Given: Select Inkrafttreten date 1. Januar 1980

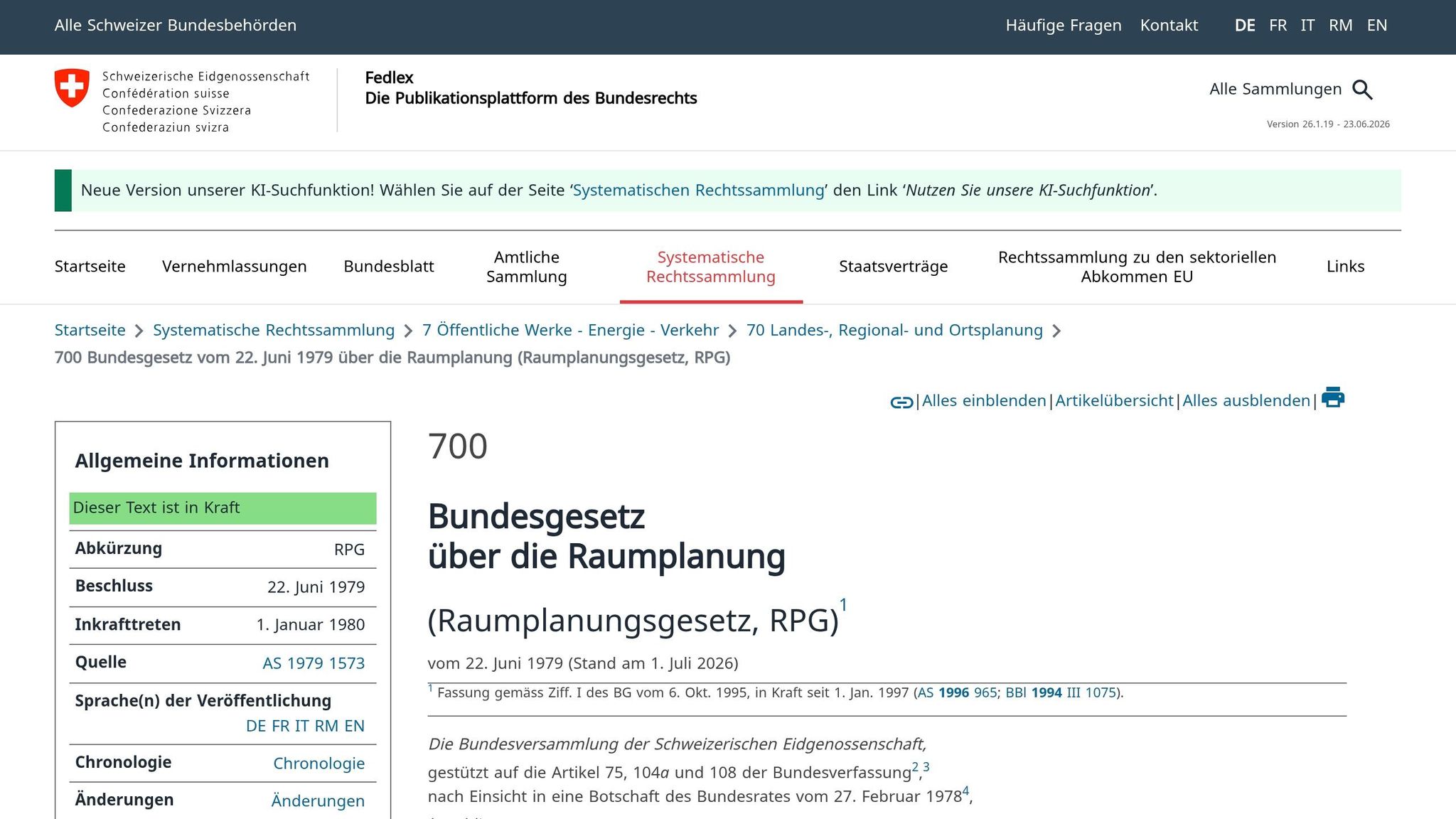Looking at the screenshot, I should coord(311,625).
